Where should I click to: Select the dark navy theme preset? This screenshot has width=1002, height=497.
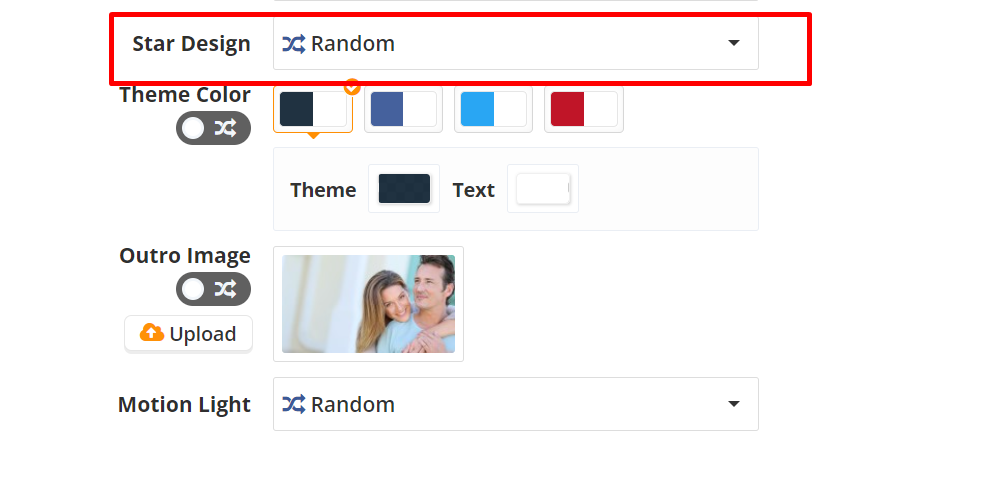click(313, 109)
